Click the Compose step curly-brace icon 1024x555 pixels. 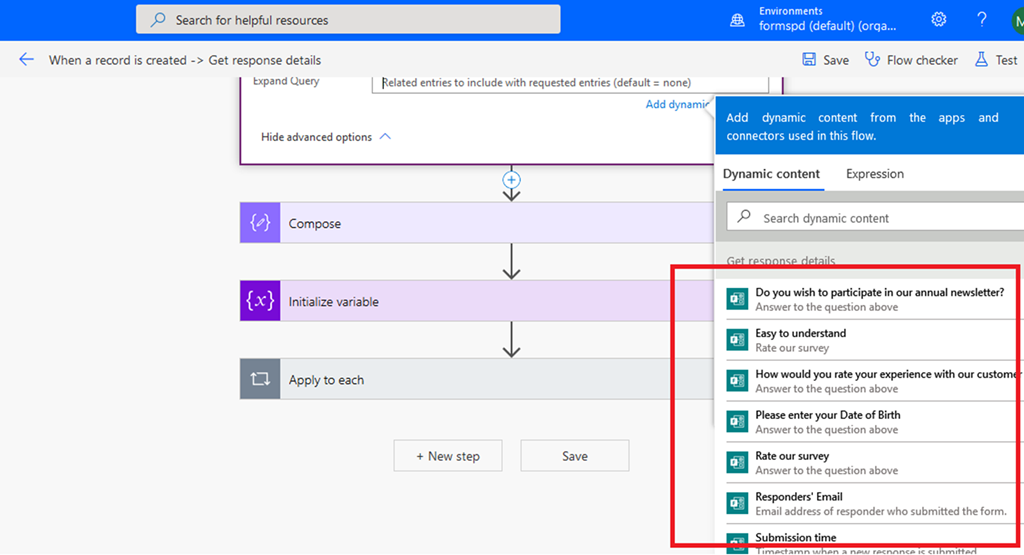[x=260, y=223]
